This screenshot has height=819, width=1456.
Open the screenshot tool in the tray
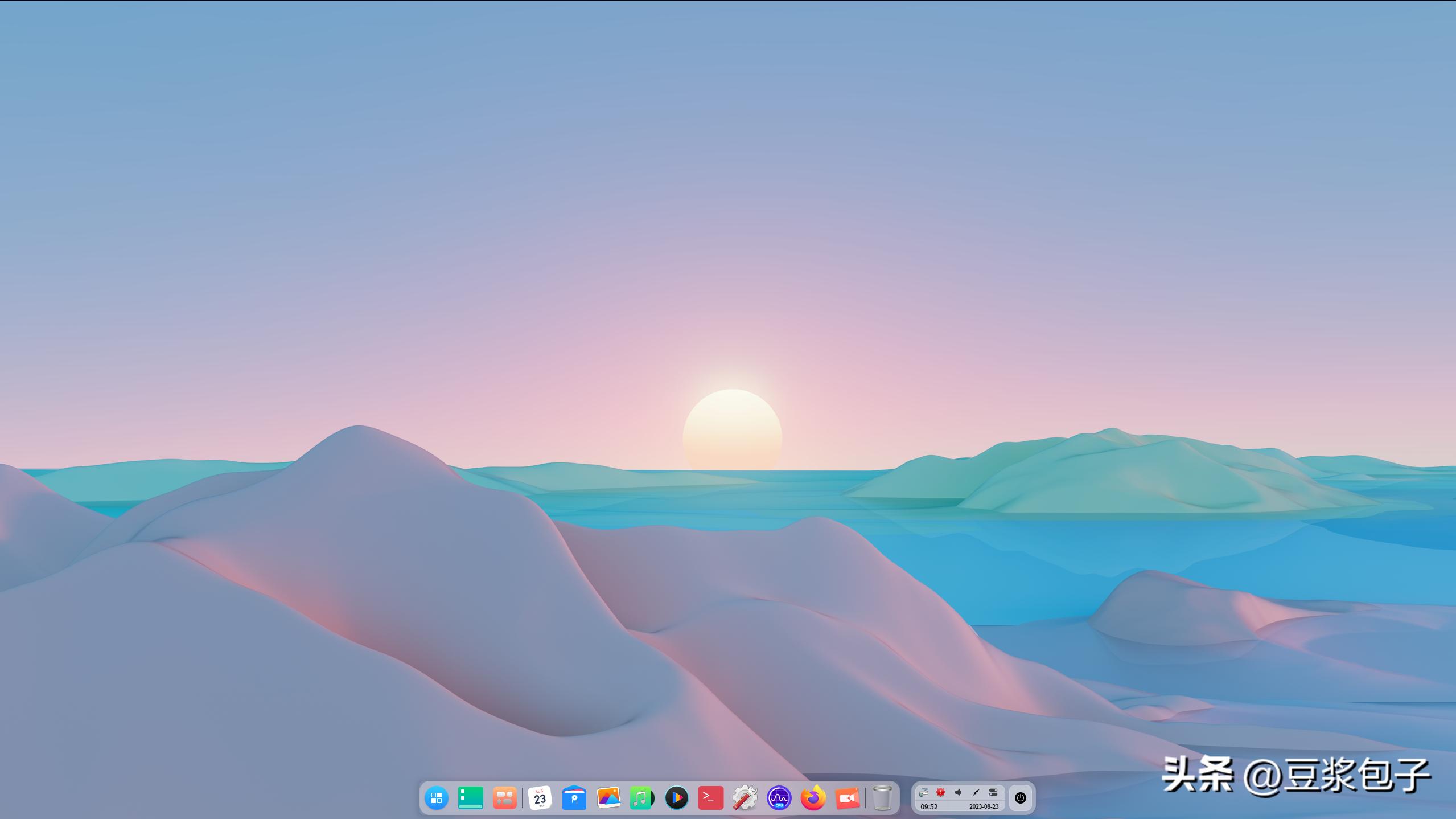pos(976,792)
